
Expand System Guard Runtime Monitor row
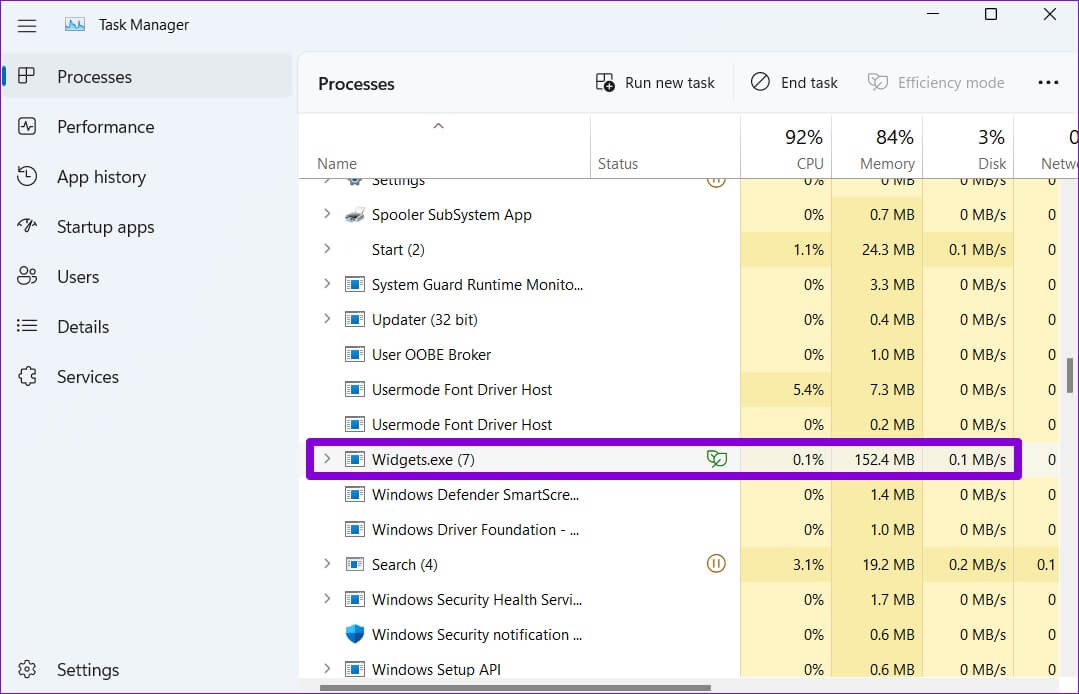pos(327,283)
